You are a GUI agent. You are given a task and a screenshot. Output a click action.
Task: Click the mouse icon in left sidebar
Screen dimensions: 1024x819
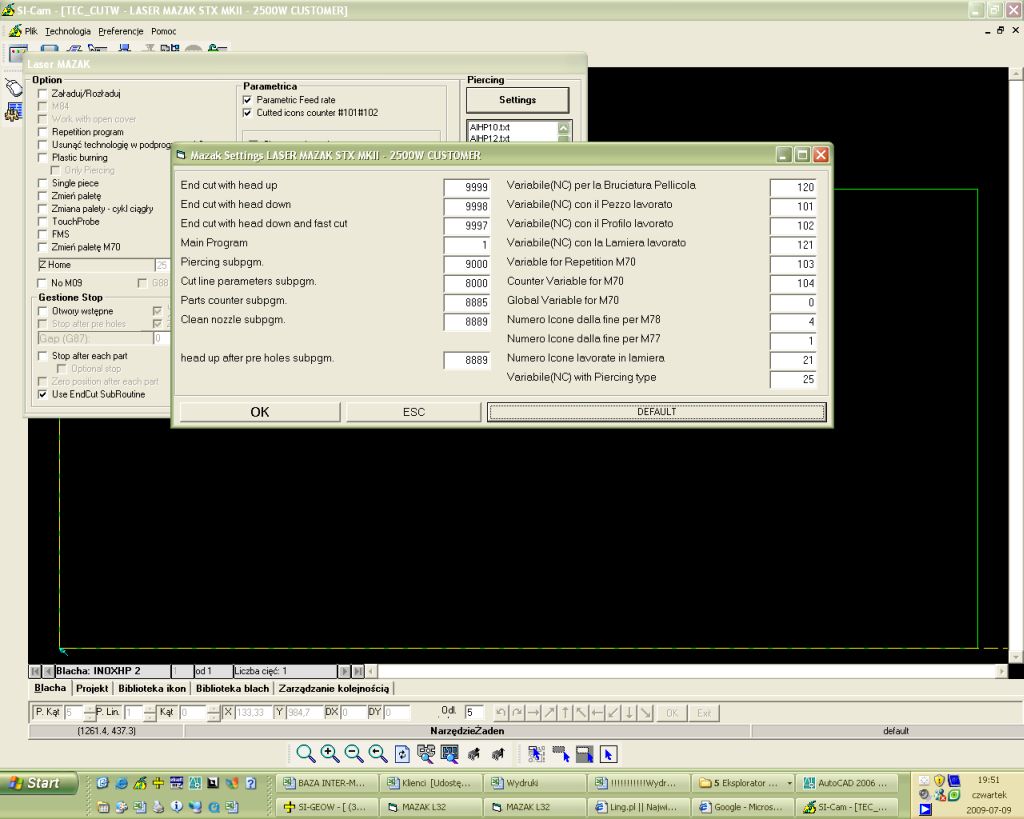[14, 87]
